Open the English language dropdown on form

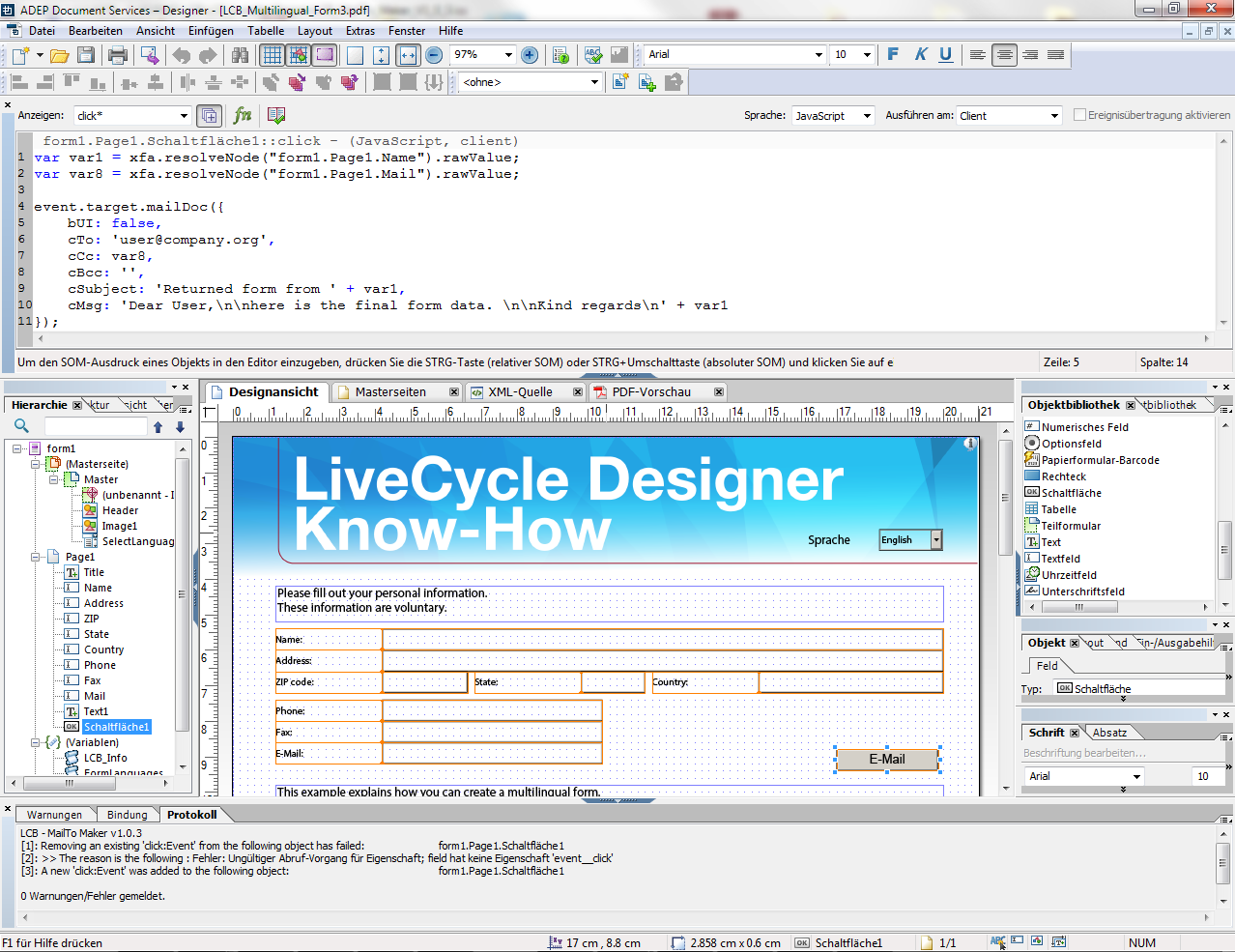(936, 540)
